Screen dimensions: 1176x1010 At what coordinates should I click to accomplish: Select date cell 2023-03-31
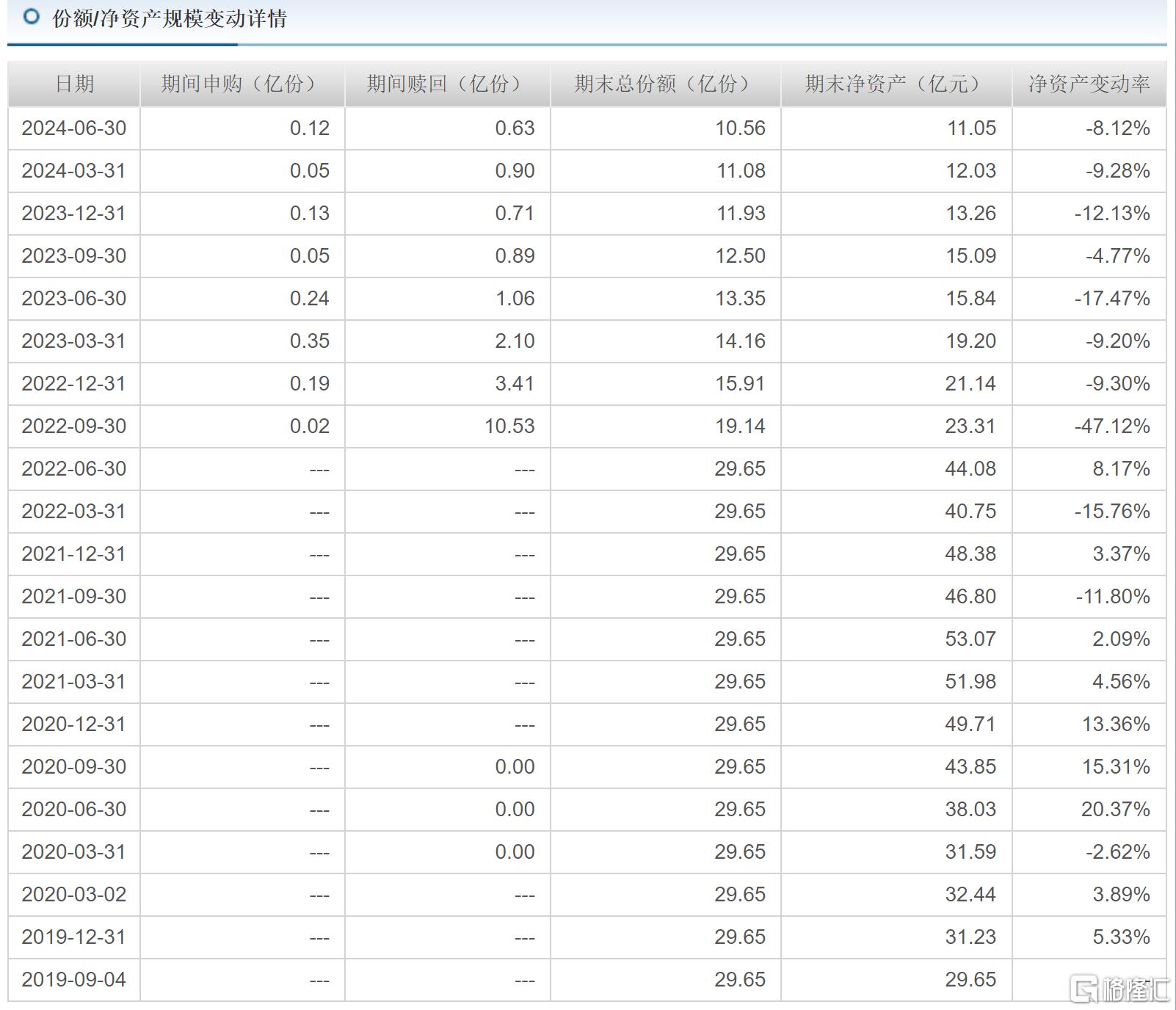[x=74, y=341]
